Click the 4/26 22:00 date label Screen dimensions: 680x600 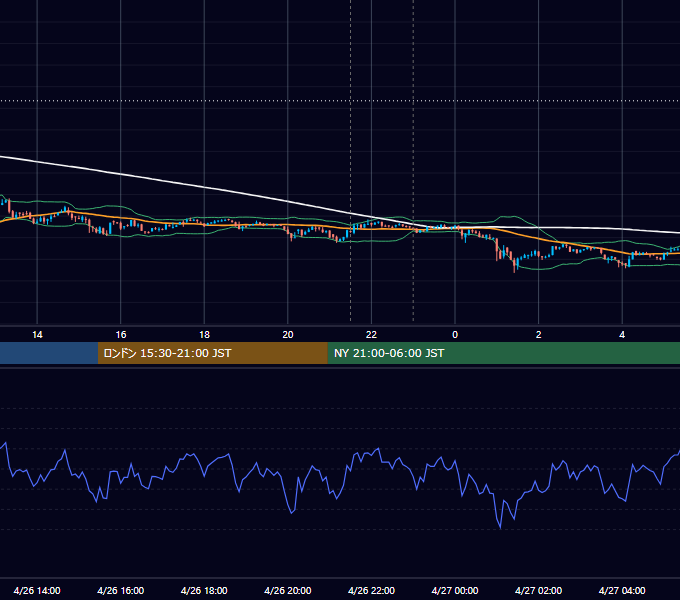point(371,590)
